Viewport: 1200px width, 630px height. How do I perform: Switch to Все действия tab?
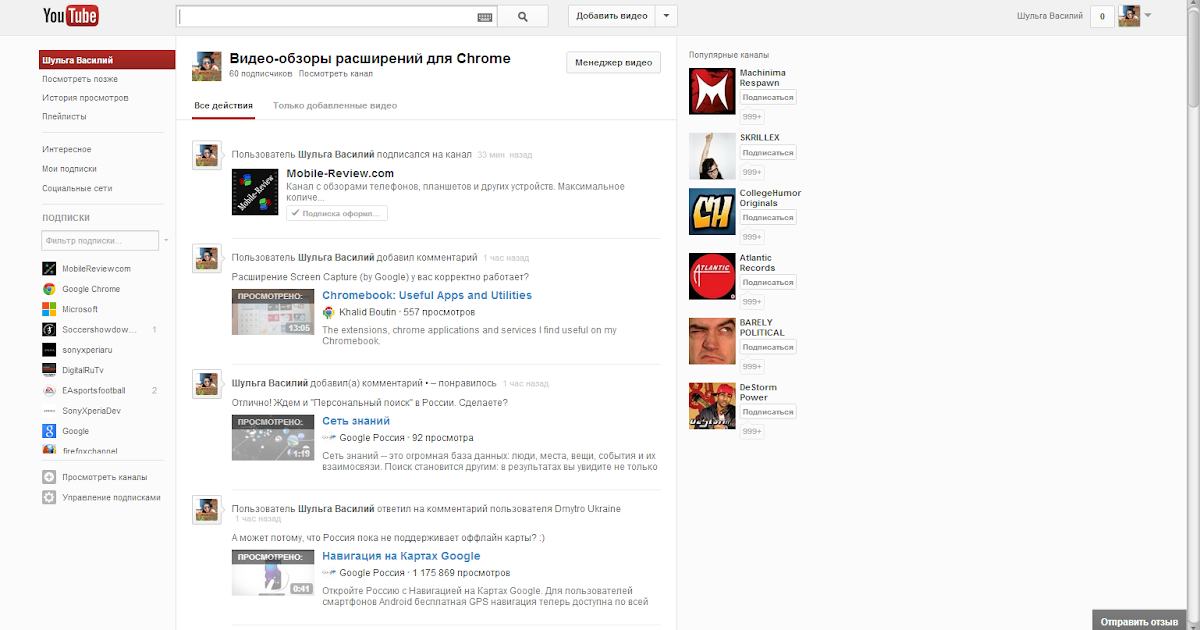coord(224,105)
